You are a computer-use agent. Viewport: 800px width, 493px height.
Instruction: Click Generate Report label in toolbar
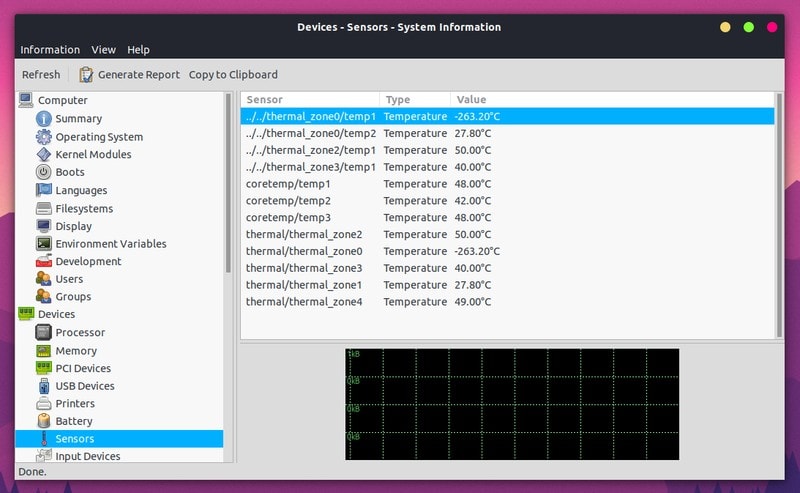pyautogui.click(x=139, y=75)
